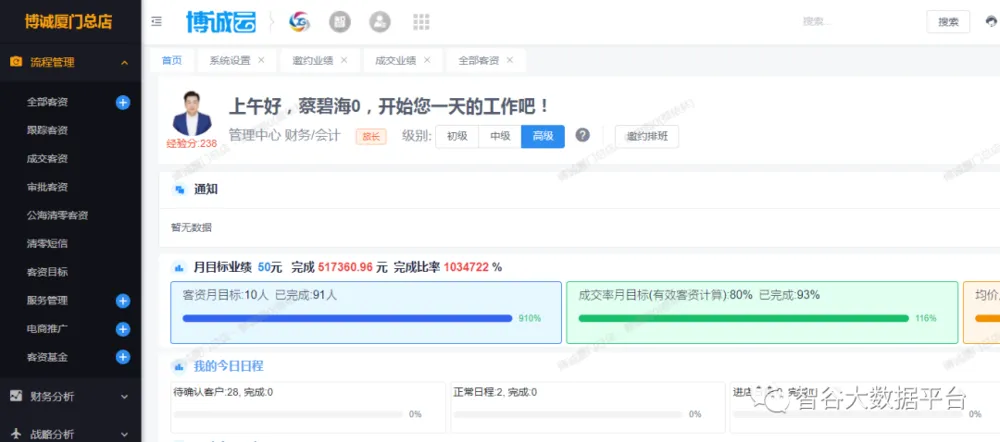Click plus icon next to 客资基金
This screenshot has width=1000, height=442.
pyautogui.click(x=123, y=357)
